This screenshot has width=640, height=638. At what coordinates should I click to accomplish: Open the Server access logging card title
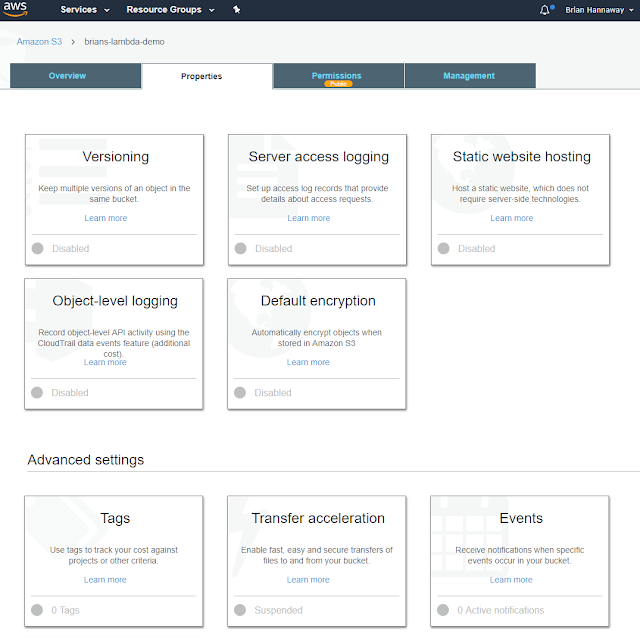click(x=318, y=157)
